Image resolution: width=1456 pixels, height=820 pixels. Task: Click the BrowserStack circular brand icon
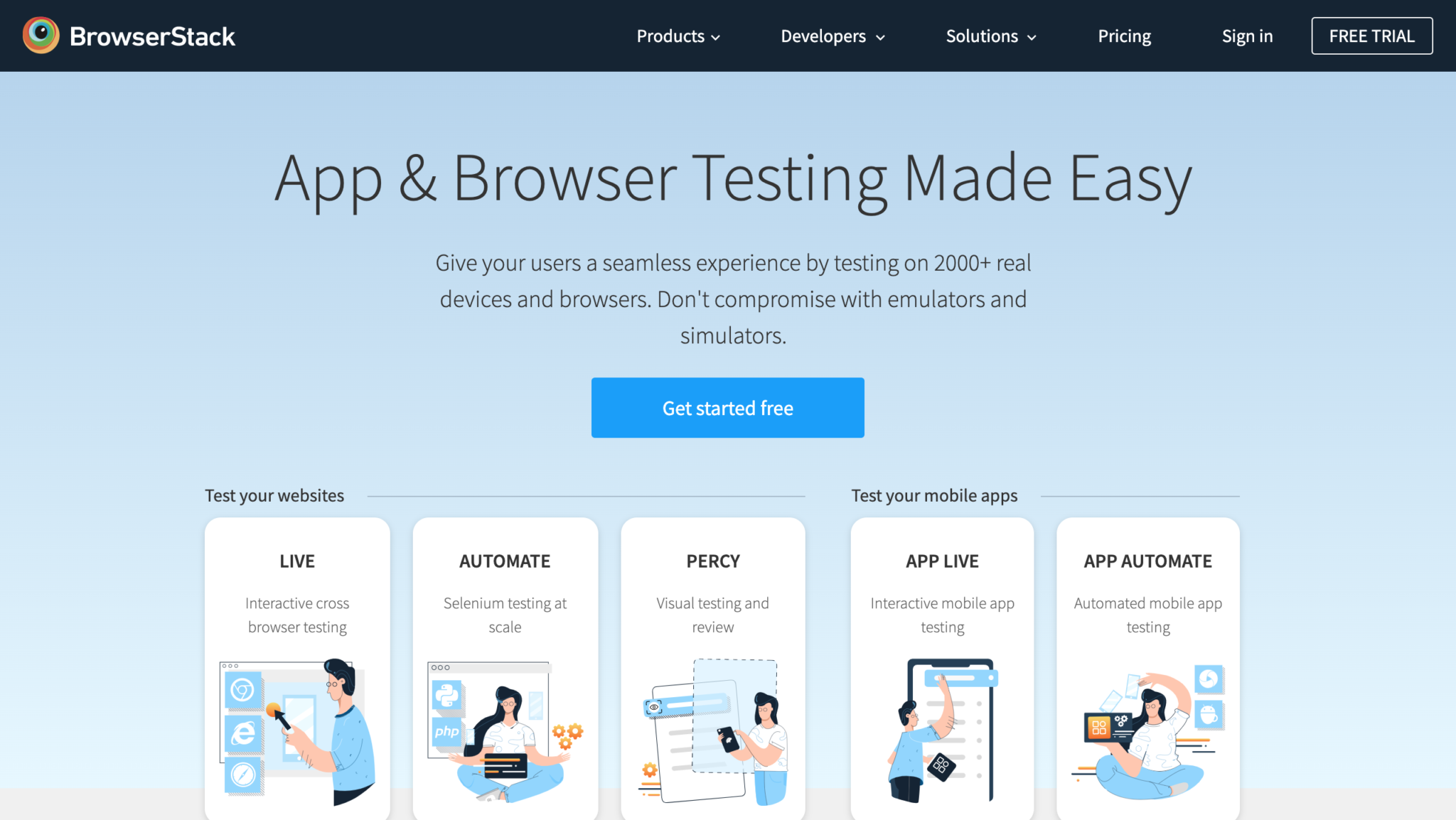40,35
